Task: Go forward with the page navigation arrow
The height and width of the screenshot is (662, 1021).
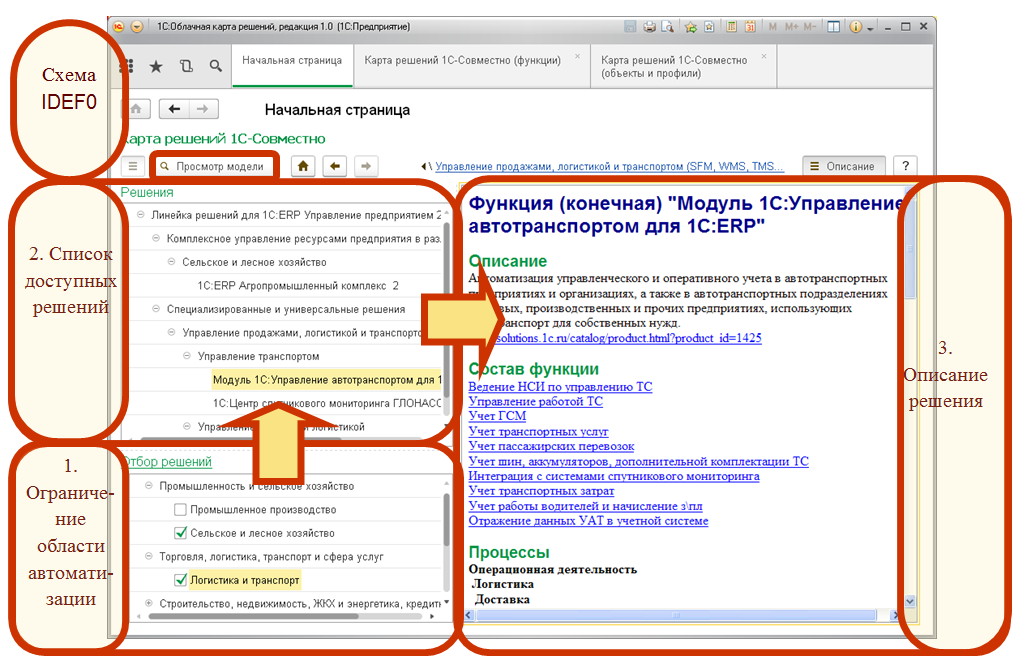Action: pos(203,109)
